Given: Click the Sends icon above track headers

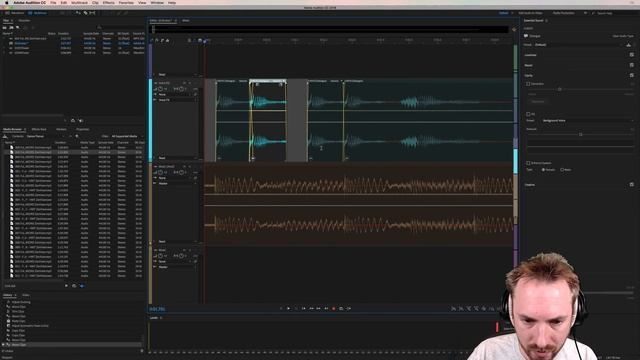Looking at the screenshot, I should [162, 40].
